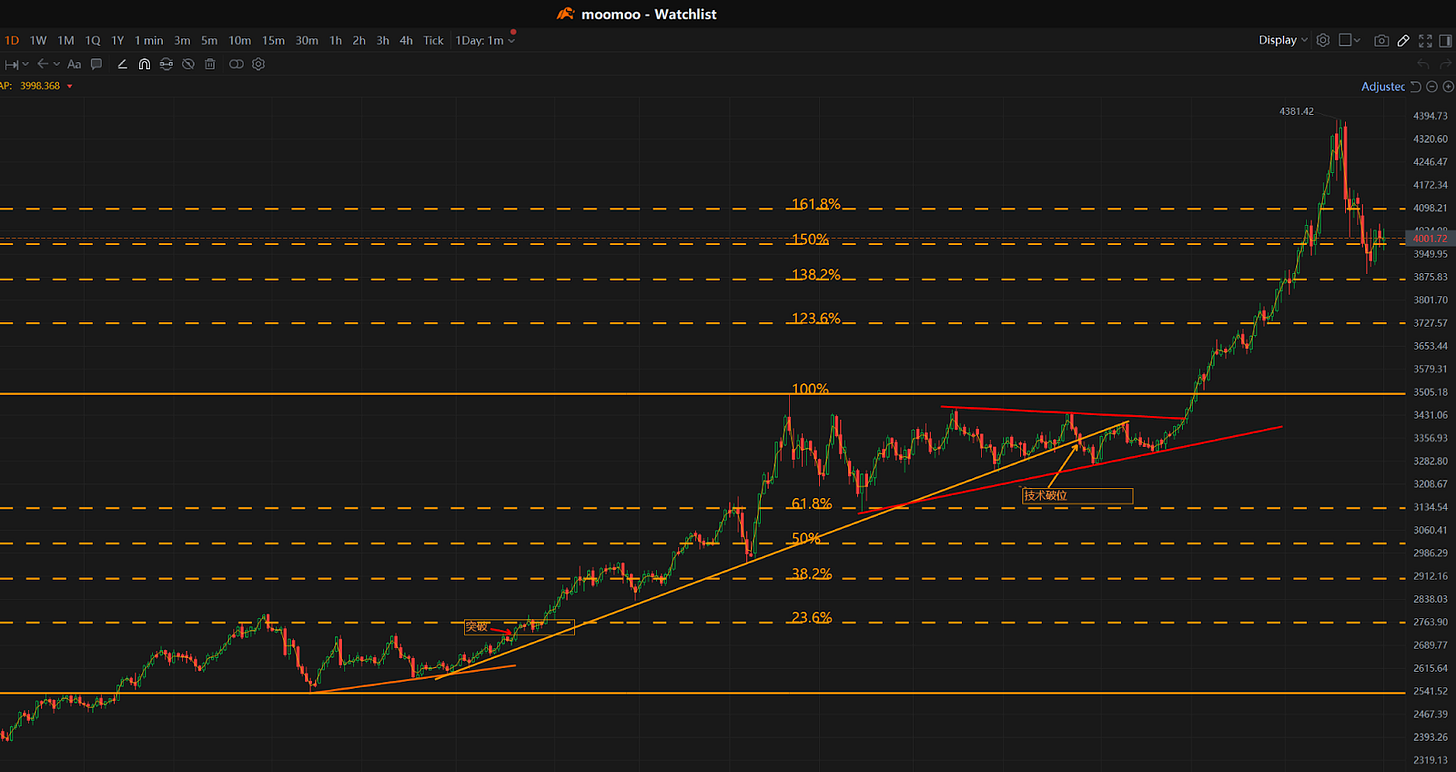This screenshot has height=772, width=1456.
Task: Select the 4h interval
Action: [406, 40]
